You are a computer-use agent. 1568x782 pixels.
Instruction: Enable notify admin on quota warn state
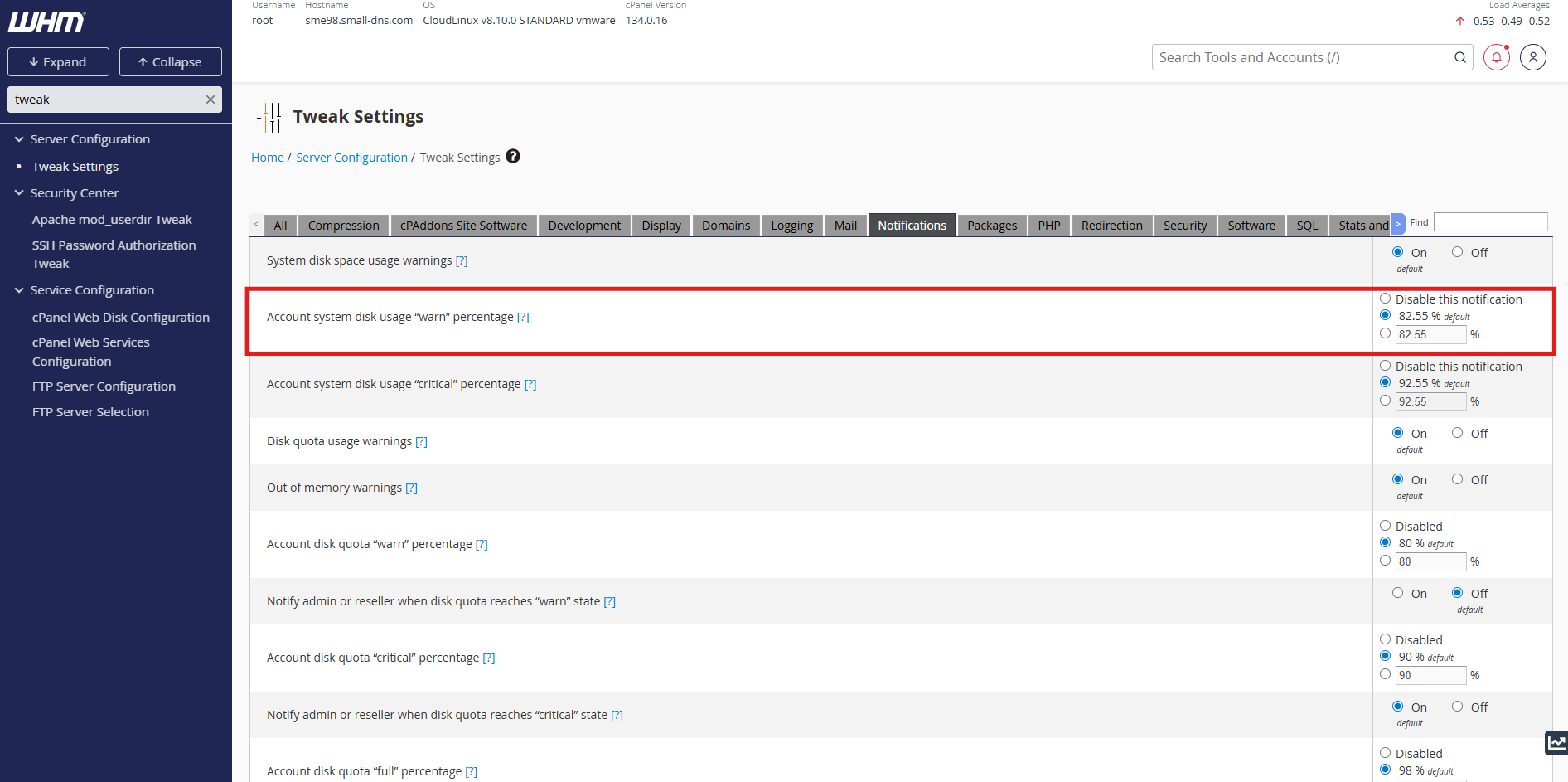pos(1397,593)
